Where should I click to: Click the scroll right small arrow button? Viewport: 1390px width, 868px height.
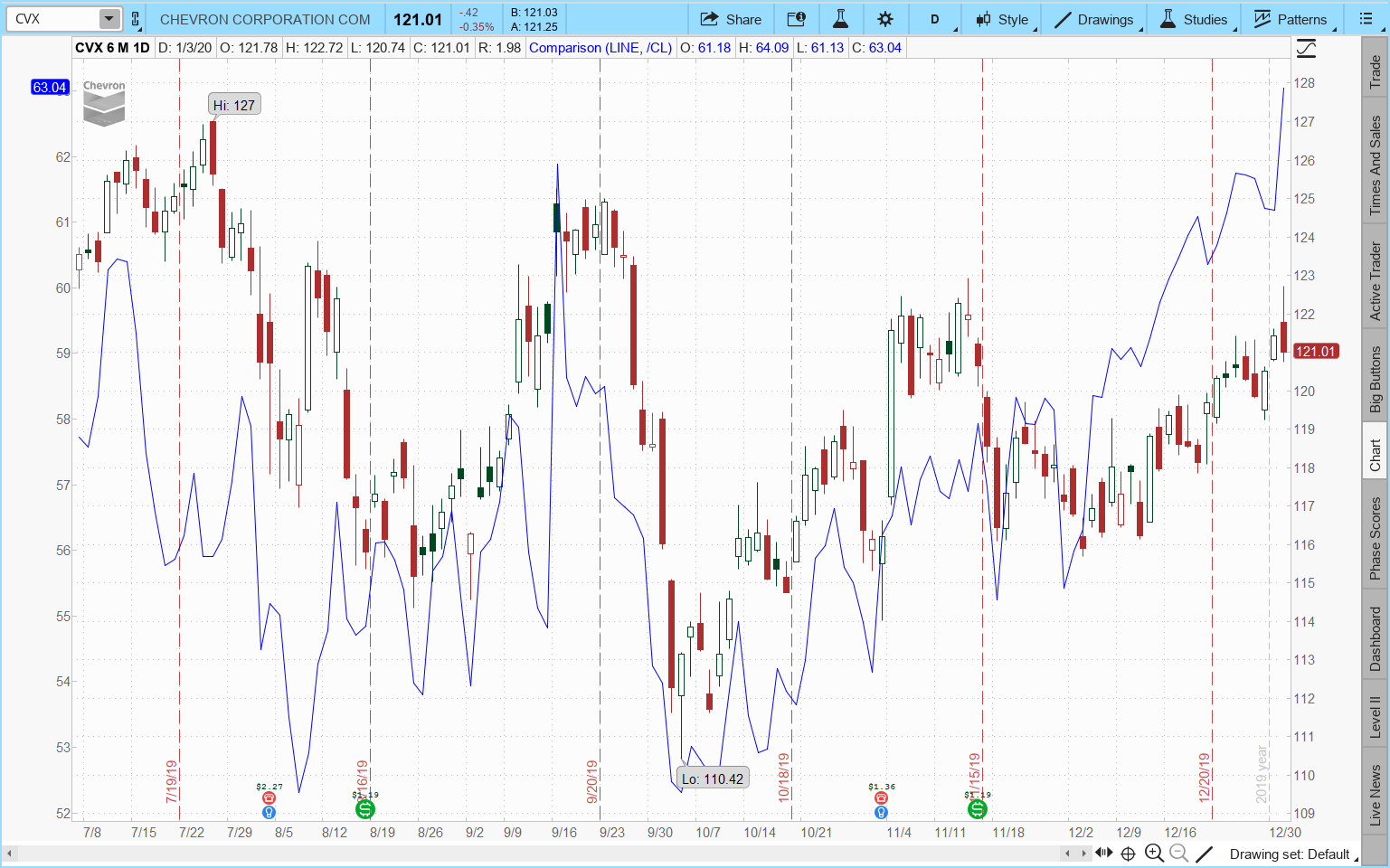click(1083, 854)
